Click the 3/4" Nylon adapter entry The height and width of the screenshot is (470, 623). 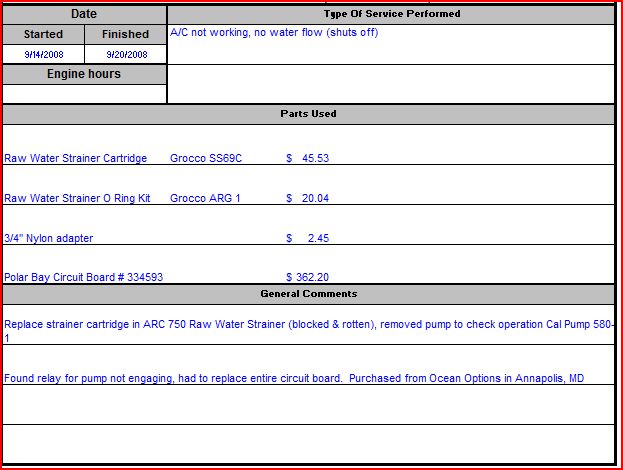coord(48,238)
